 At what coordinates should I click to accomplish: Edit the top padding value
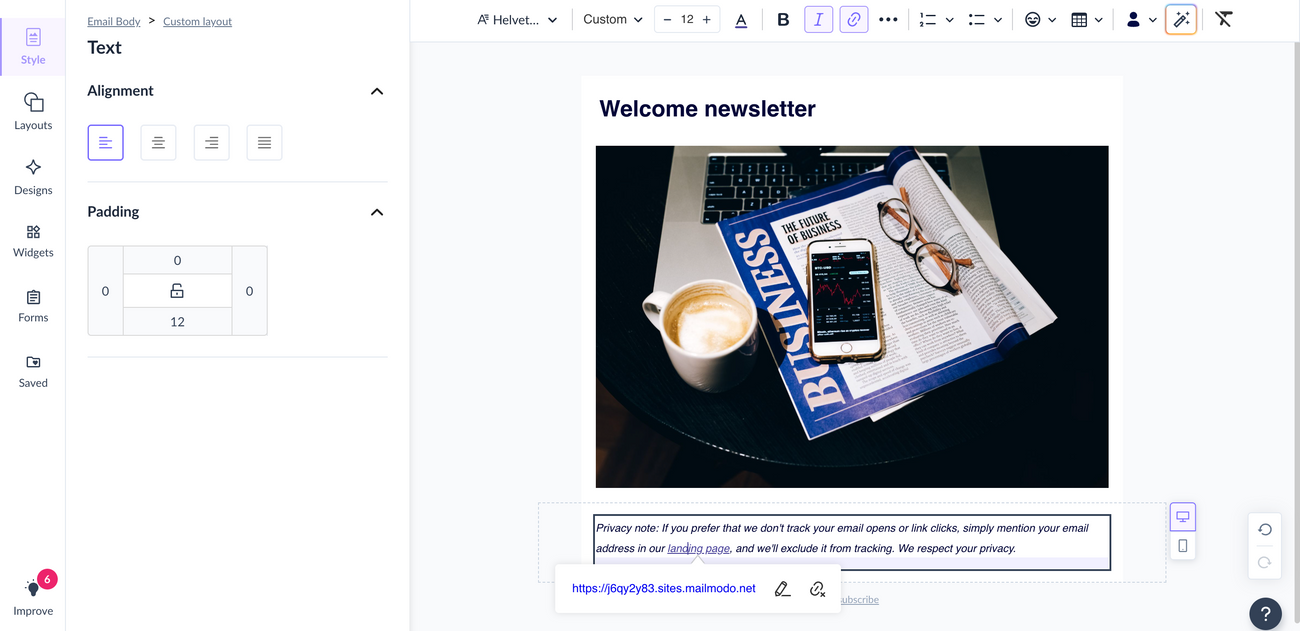coord(177,260)
